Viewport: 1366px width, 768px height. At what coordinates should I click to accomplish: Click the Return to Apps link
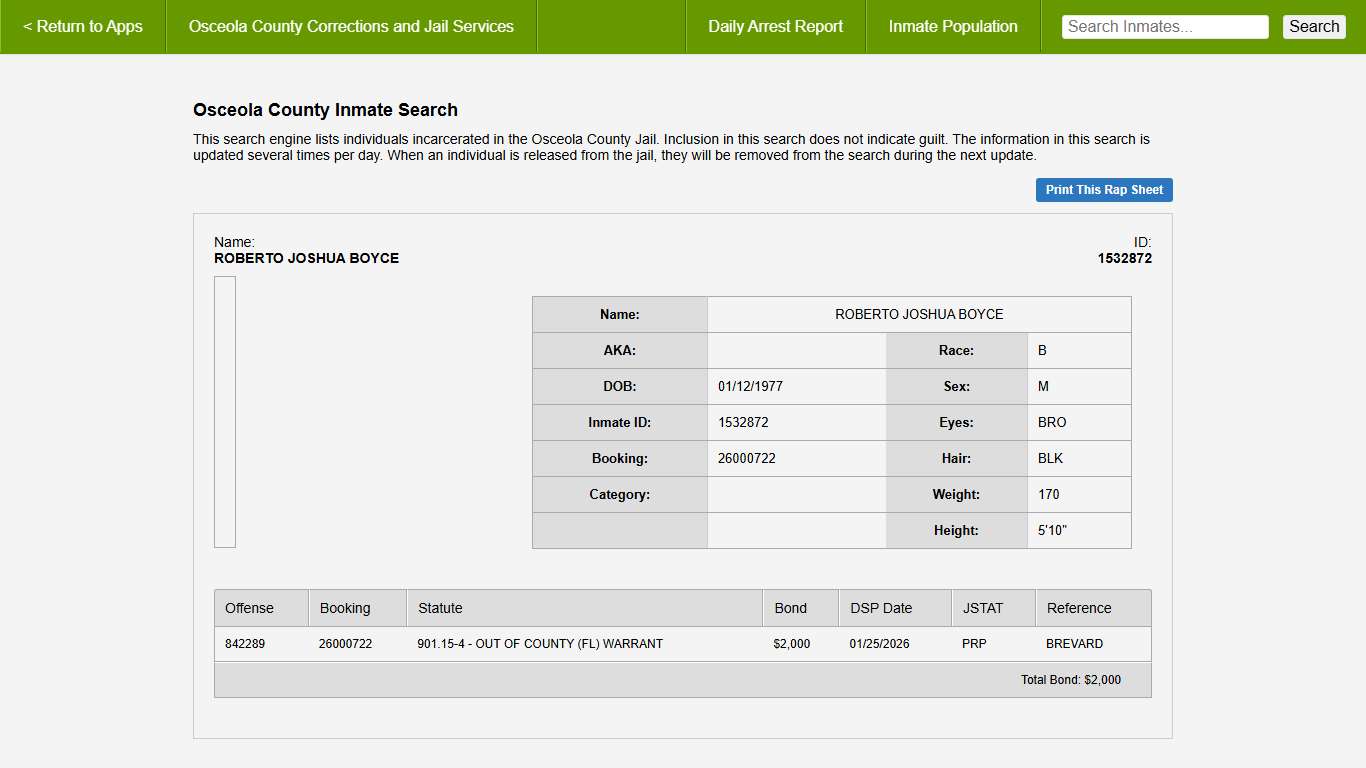83,27
